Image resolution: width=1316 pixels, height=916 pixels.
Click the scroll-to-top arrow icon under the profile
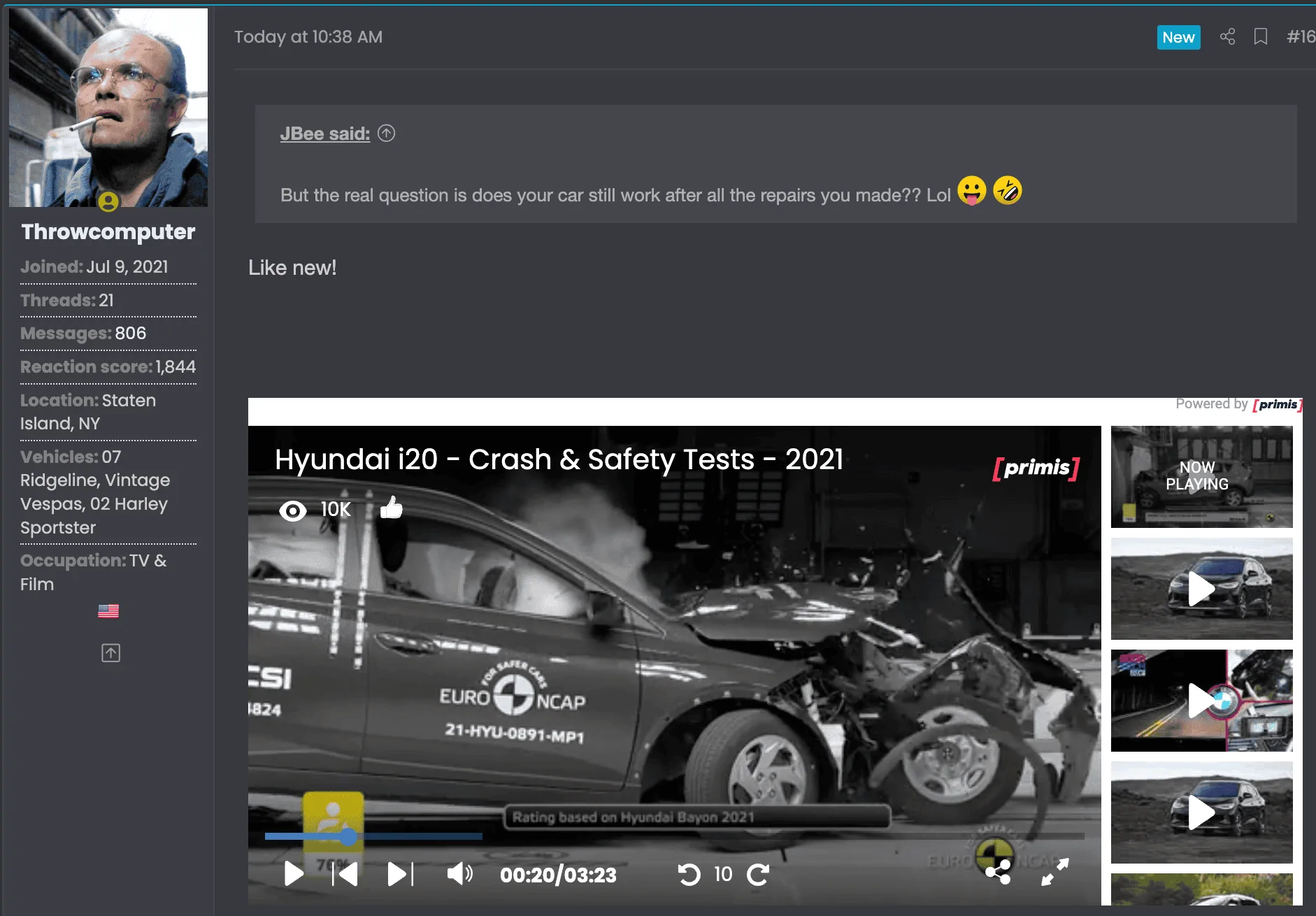coord(110,653)
